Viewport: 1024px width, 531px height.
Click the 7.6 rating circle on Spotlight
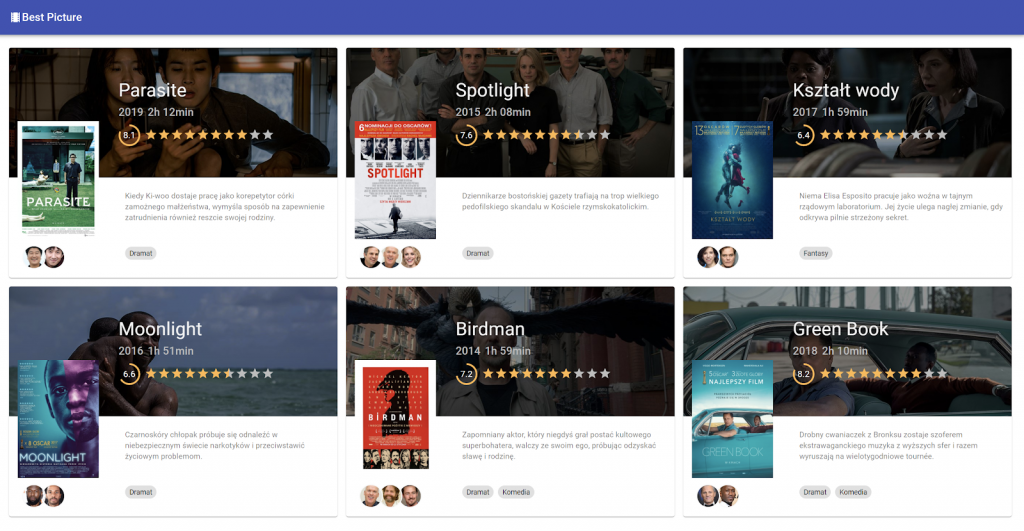[x=466, y=135]
